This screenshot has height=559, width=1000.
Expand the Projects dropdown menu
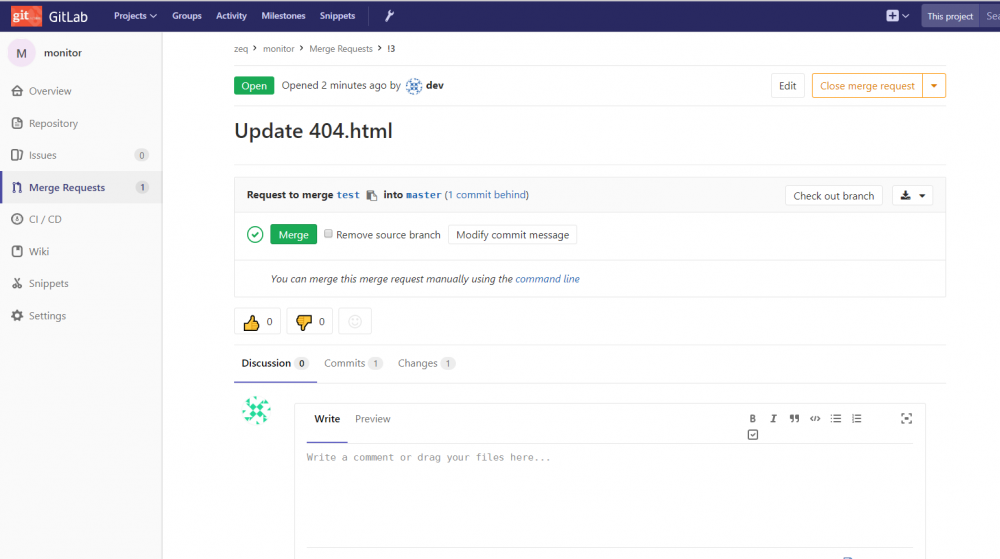point(135,16)
